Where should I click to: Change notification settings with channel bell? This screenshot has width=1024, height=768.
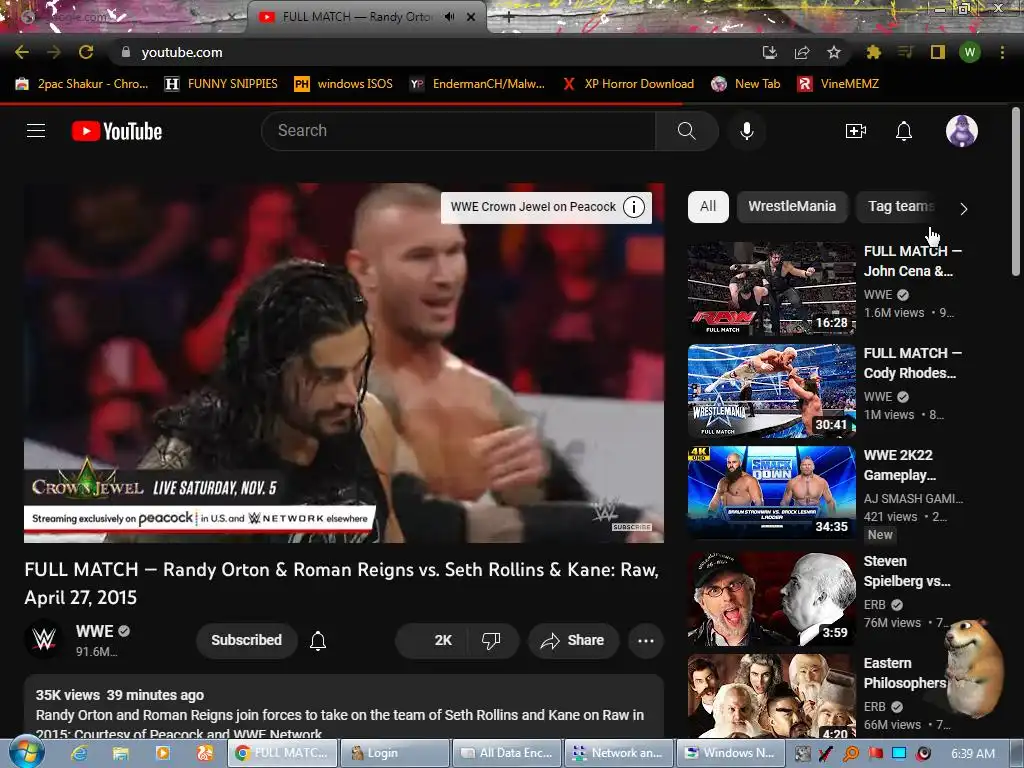[x=318, y=641]
